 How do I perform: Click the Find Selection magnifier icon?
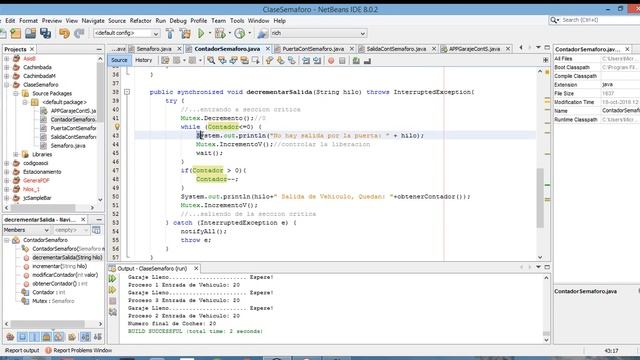pos(211,60)
